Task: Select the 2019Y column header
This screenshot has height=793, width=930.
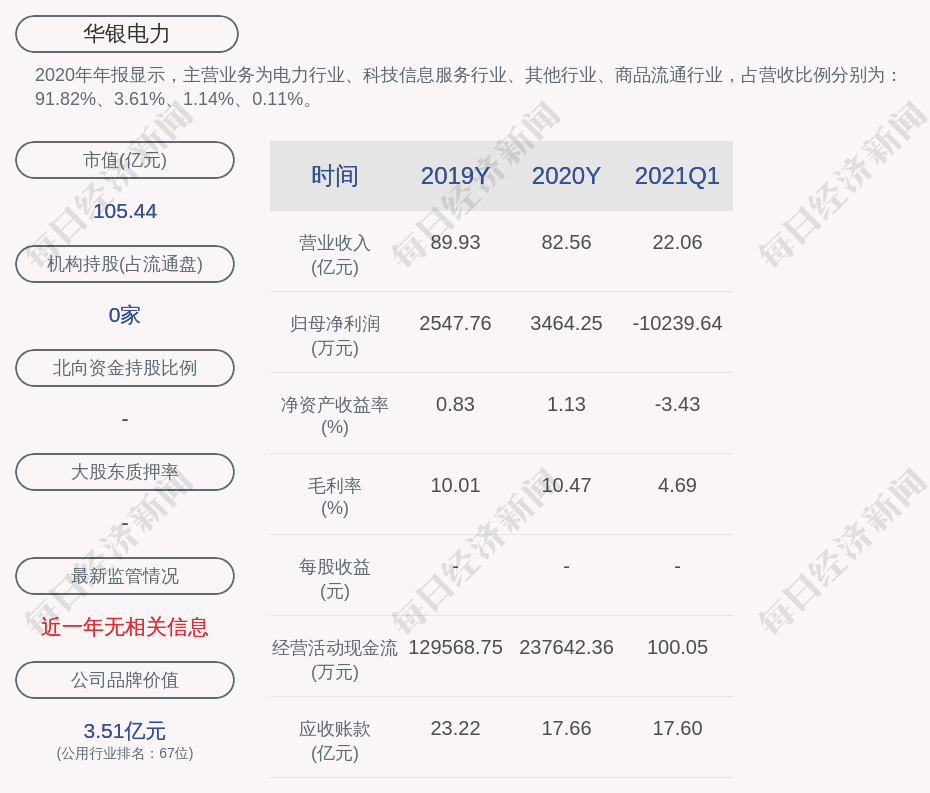Action: pyautogui.click(x=455, y=176)
